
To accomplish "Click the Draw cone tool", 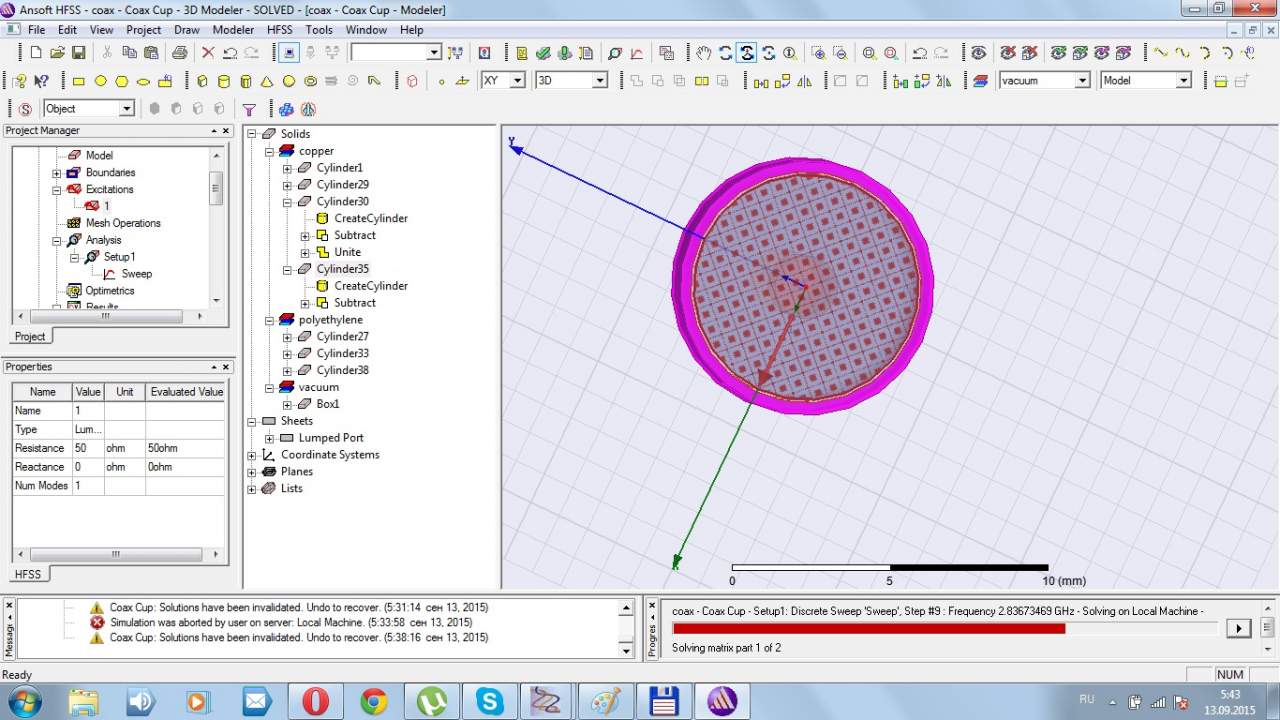I will point(267,81).
